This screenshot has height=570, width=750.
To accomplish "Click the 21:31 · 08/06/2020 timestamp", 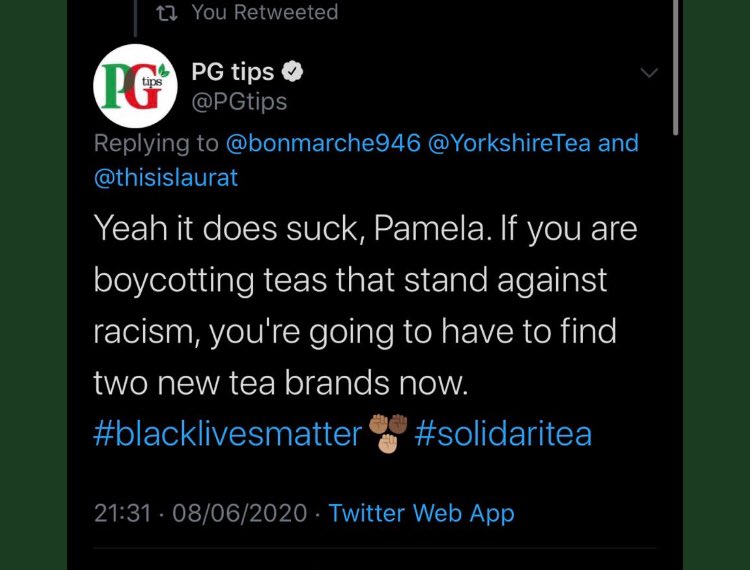I will [x=200, y=513].
